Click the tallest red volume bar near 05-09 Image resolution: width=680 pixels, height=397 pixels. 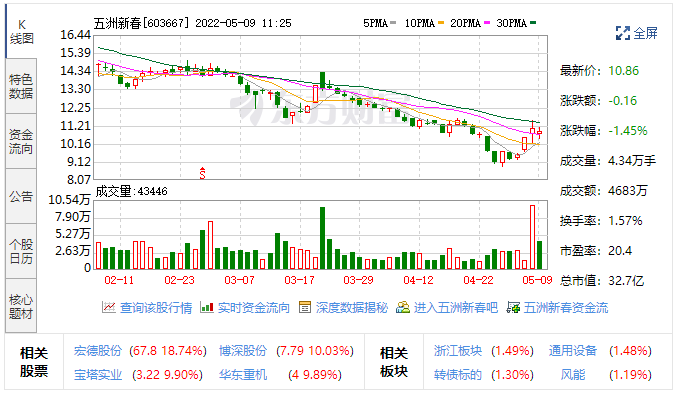click(x=532, y=237)
